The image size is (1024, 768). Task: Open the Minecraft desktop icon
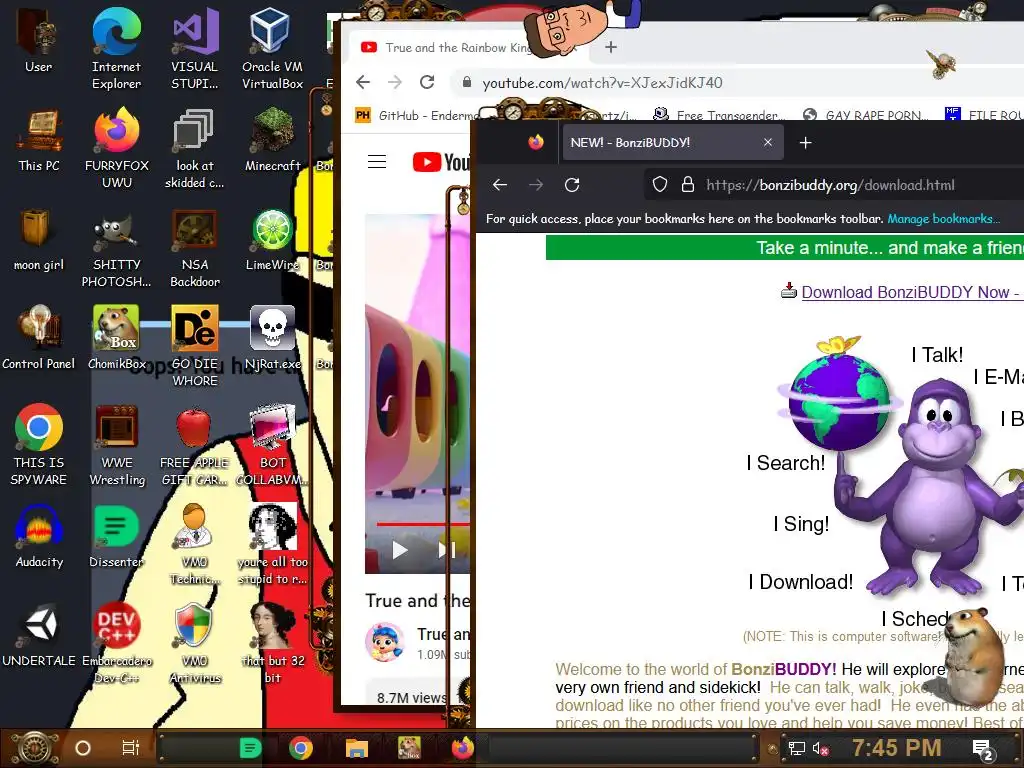pos(272,141)
